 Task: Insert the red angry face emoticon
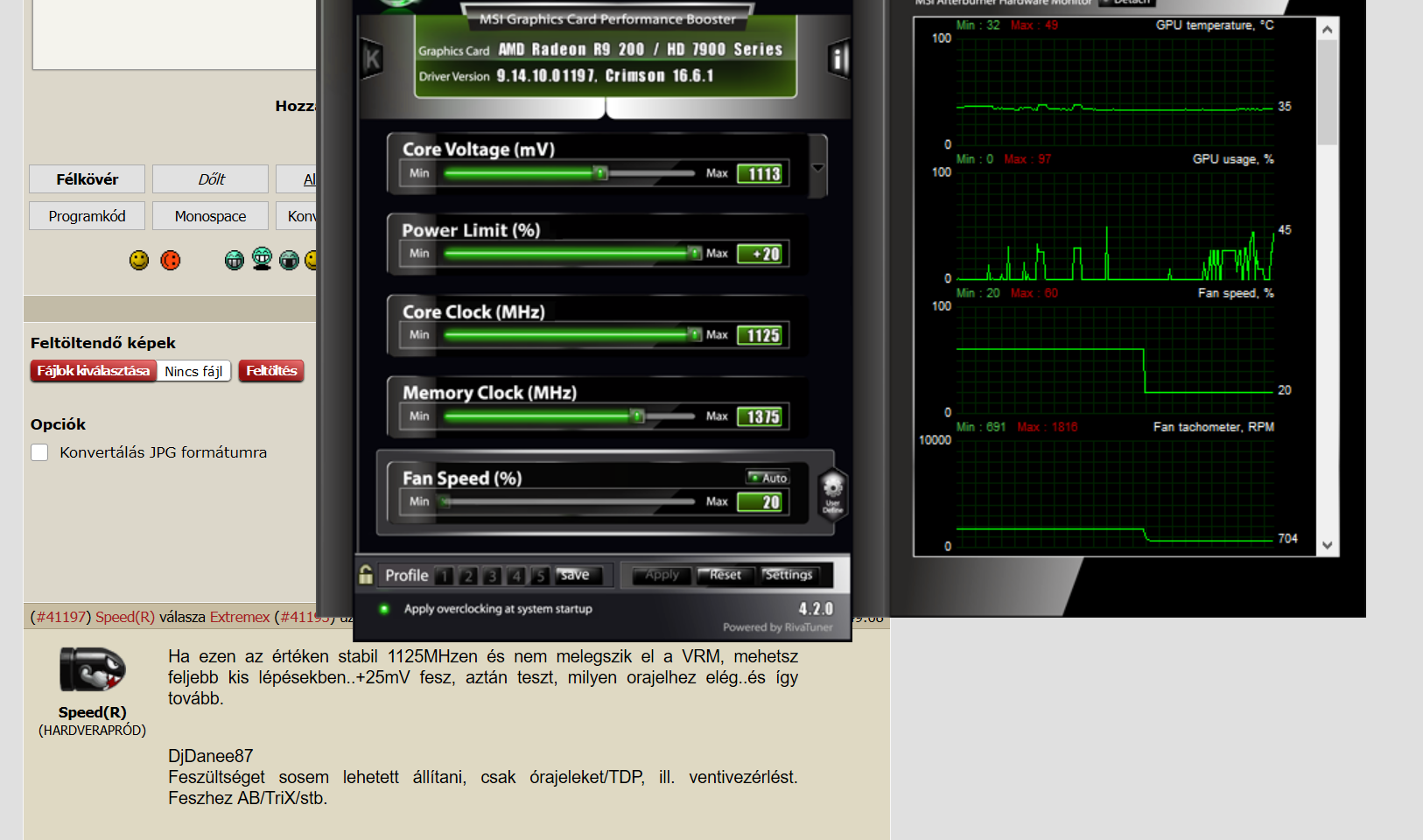coord(171,260)
